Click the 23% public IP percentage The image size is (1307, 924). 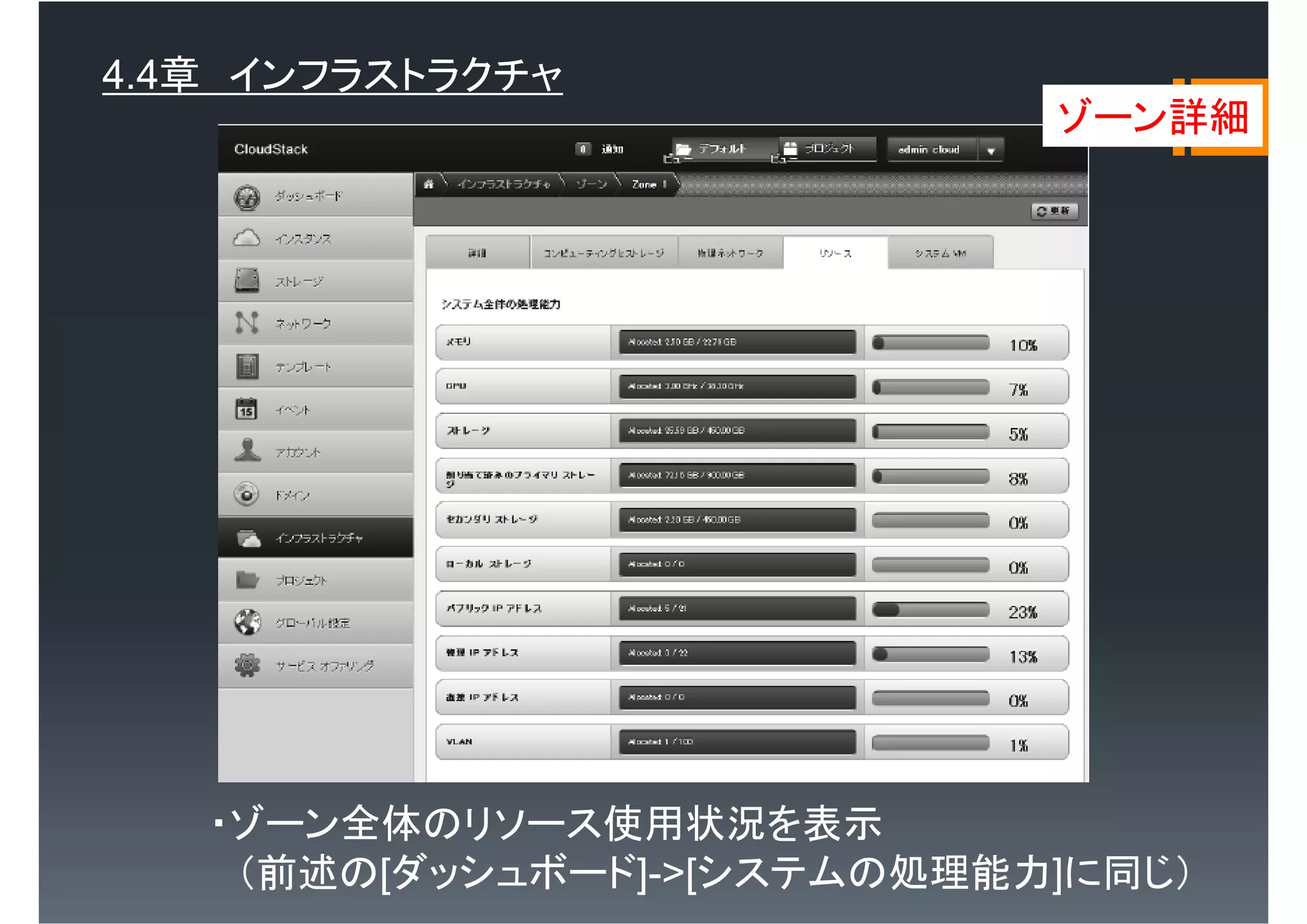[x=1023, y=612]
